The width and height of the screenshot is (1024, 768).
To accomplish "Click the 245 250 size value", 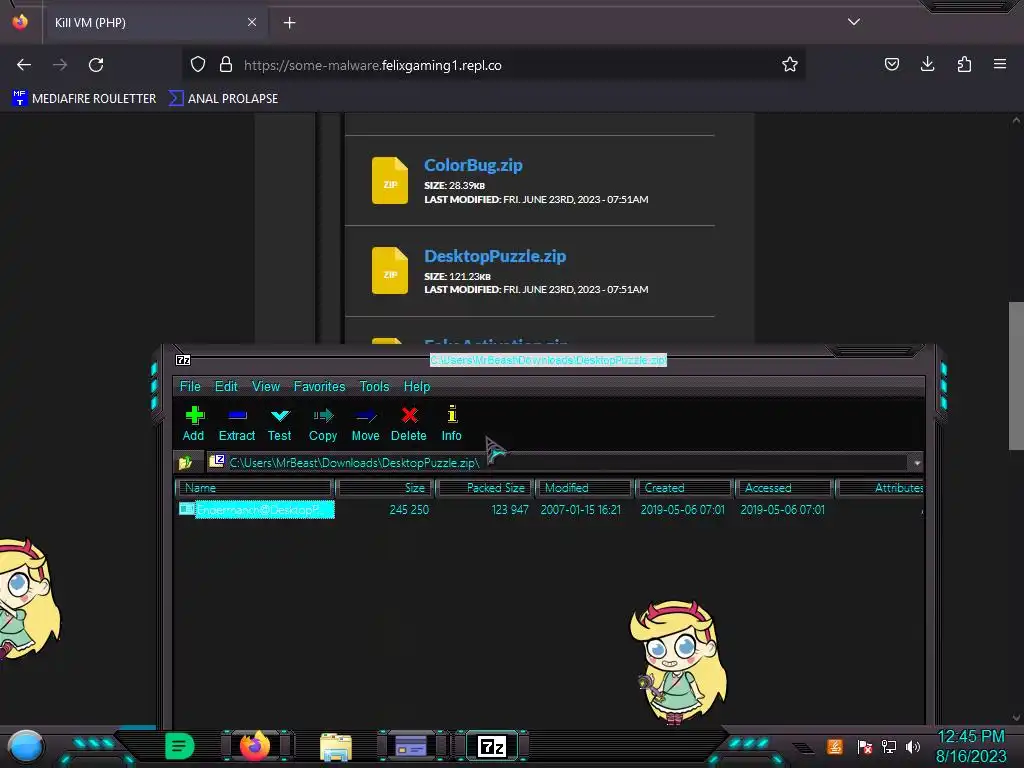I will coord(409,509).
